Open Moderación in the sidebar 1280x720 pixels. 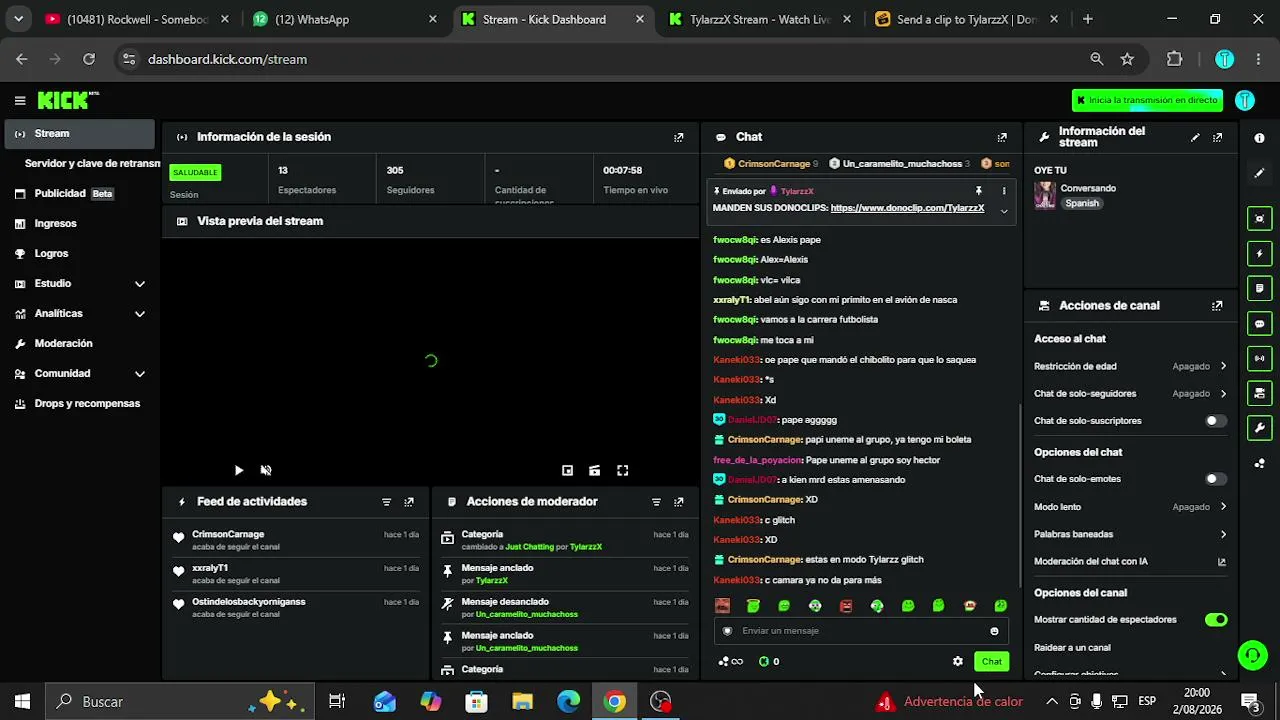(x=80, y=344)
